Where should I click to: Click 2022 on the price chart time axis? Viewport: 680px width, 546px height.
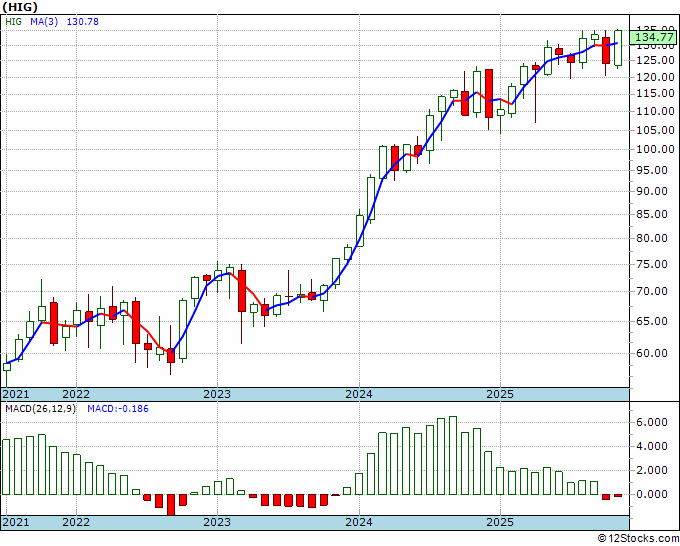click(76, 394)
